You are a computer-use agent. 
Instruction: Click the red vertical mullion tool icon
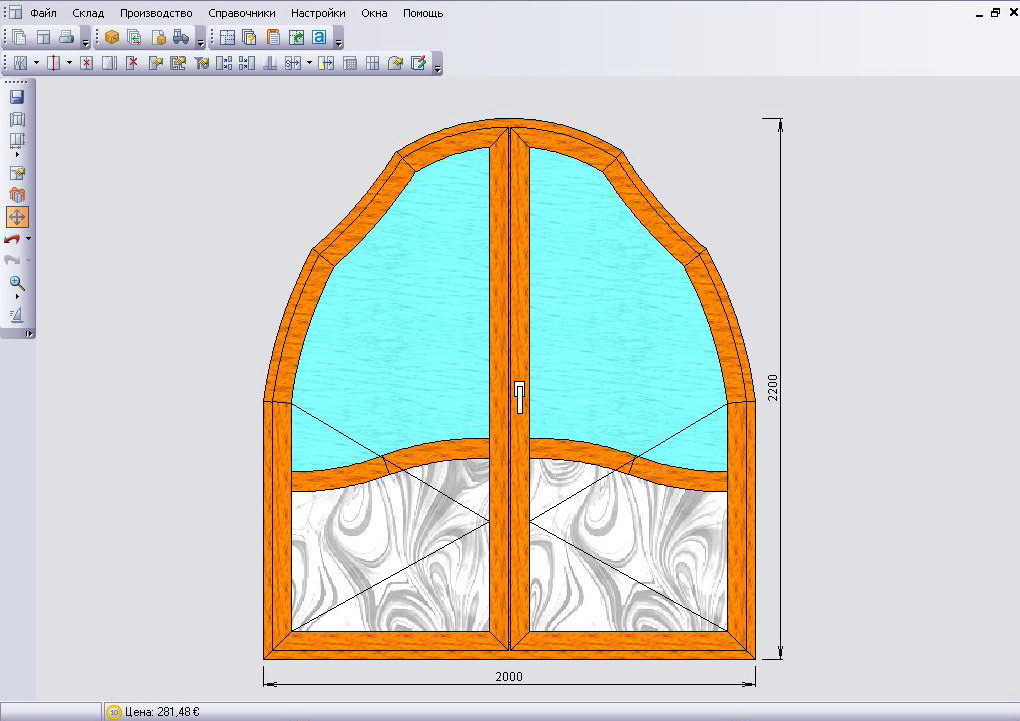[53, 62]
